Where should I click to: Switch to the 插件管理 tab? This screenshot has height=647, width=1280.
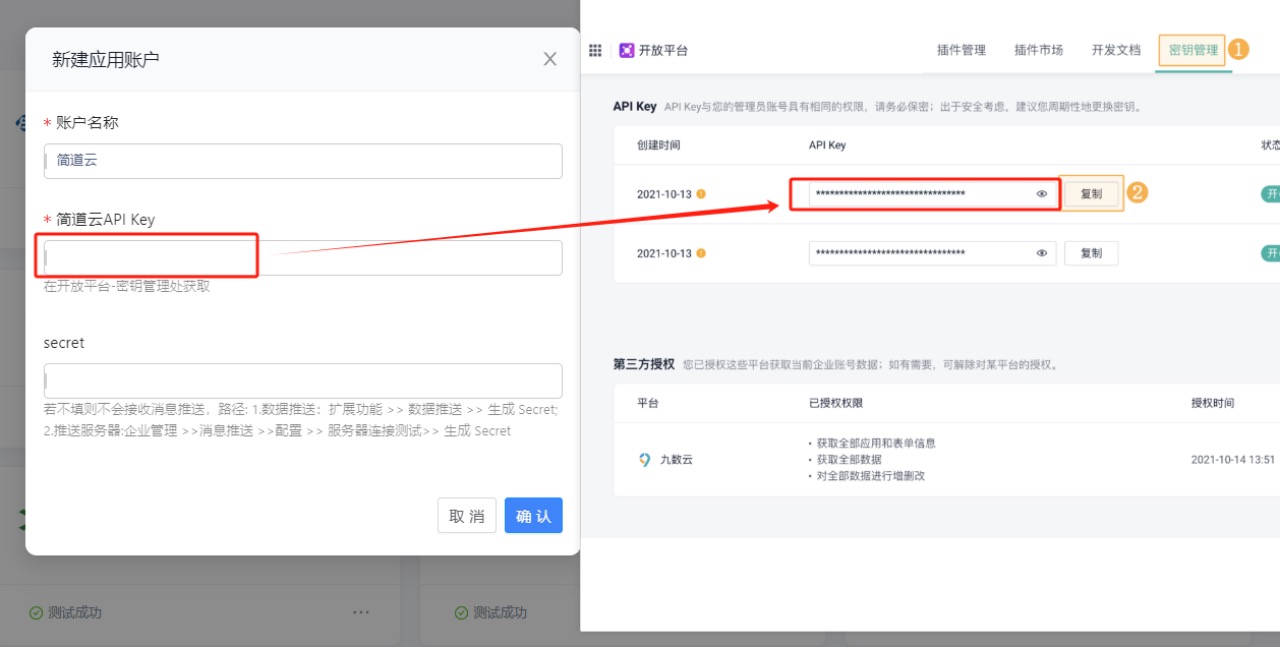(961, 50)
